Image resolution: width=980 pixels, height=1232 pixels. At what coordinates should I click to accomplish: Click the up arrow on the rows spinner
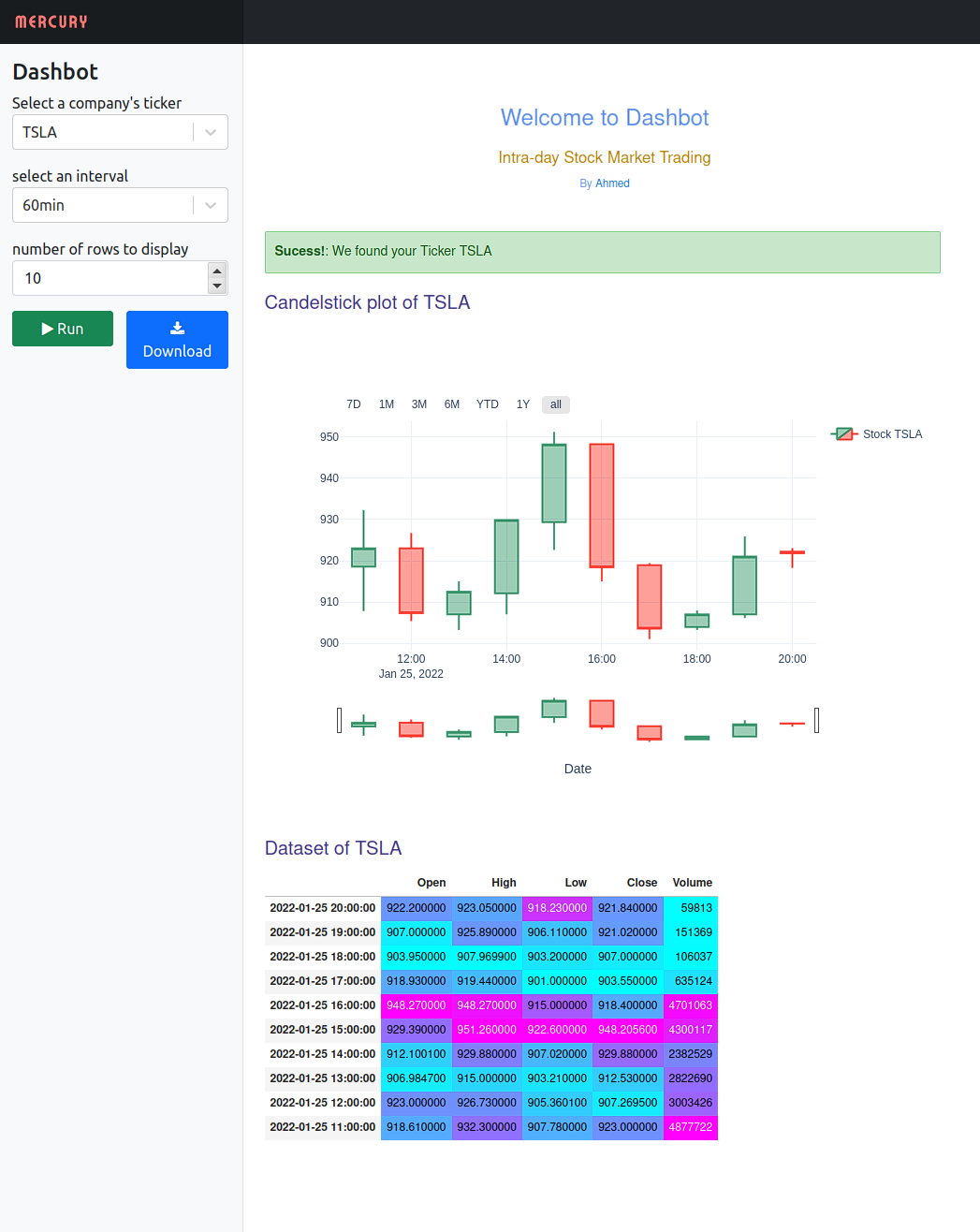click(216, 270)
